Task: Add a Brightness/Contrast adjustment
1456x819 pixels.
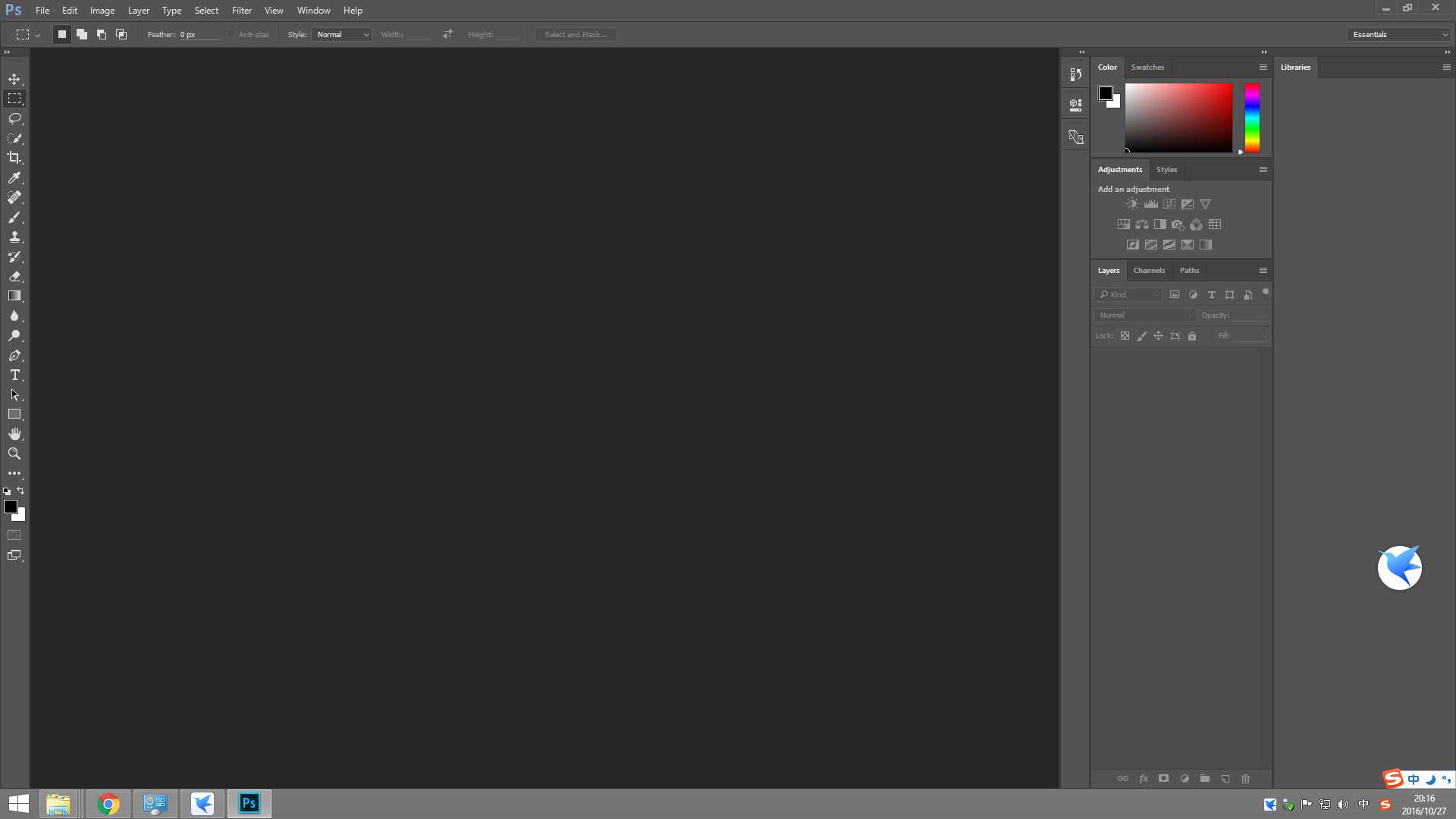Action: tap(1132, 204)
